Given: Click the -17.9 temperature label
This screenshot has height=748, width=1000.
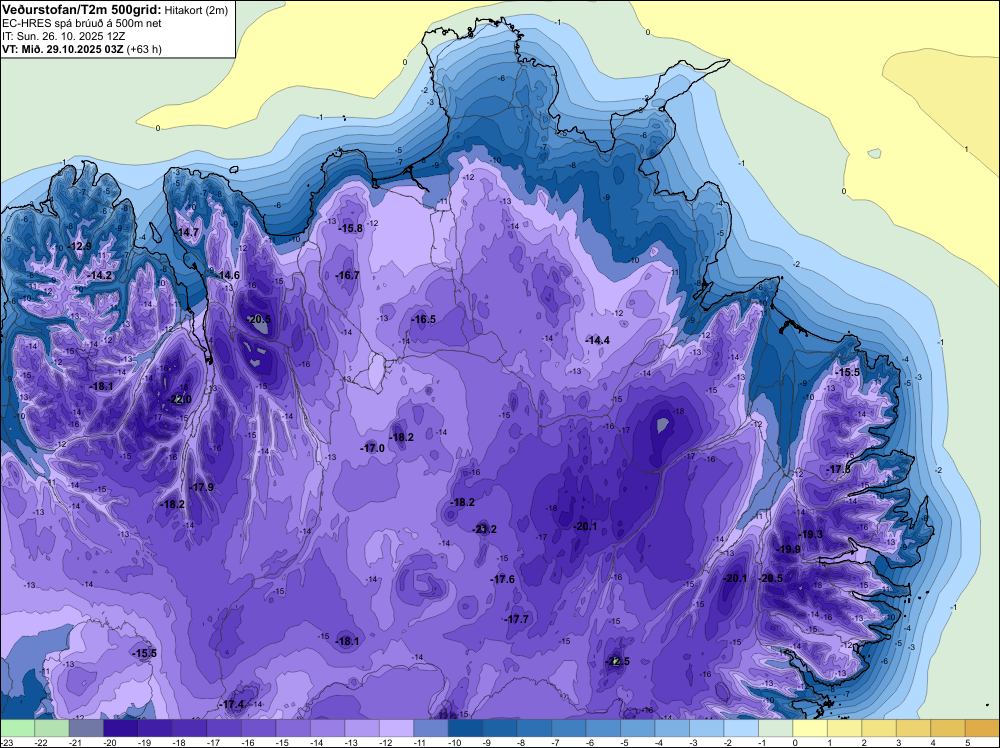Looking at the screenshot, I should point(202,487).
